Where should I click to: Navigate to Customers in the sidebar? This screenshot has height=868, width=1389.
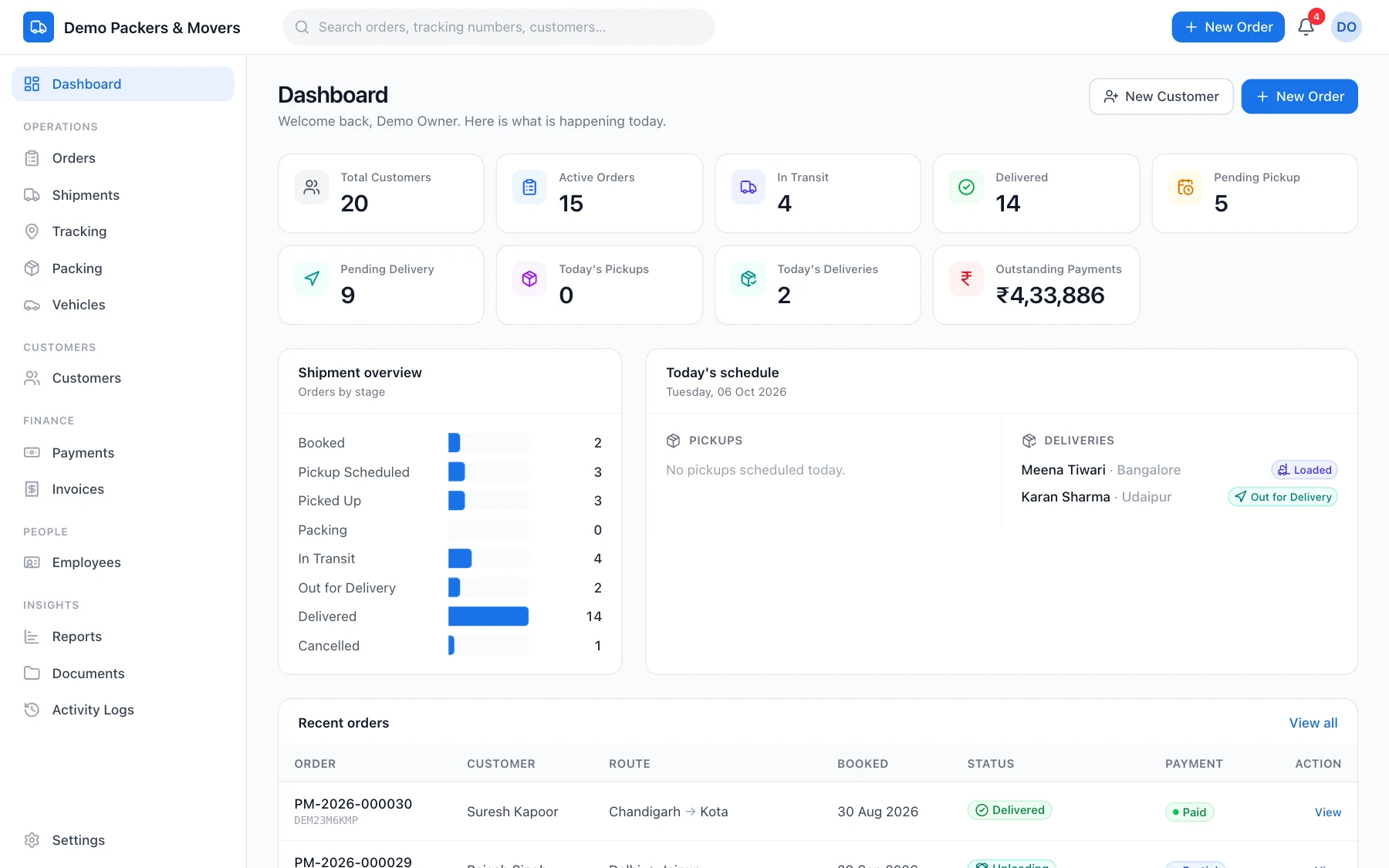[x=123, y=378]
